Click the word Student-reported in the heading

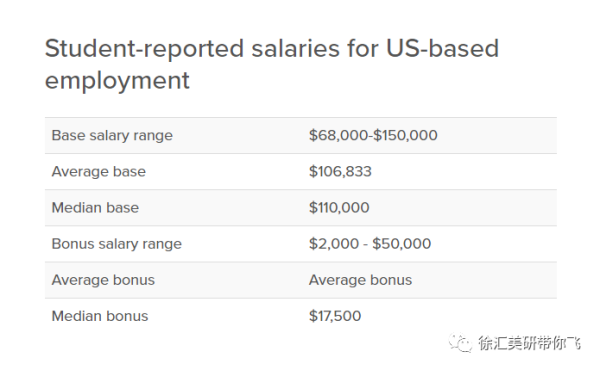click(x=144, y=50)
